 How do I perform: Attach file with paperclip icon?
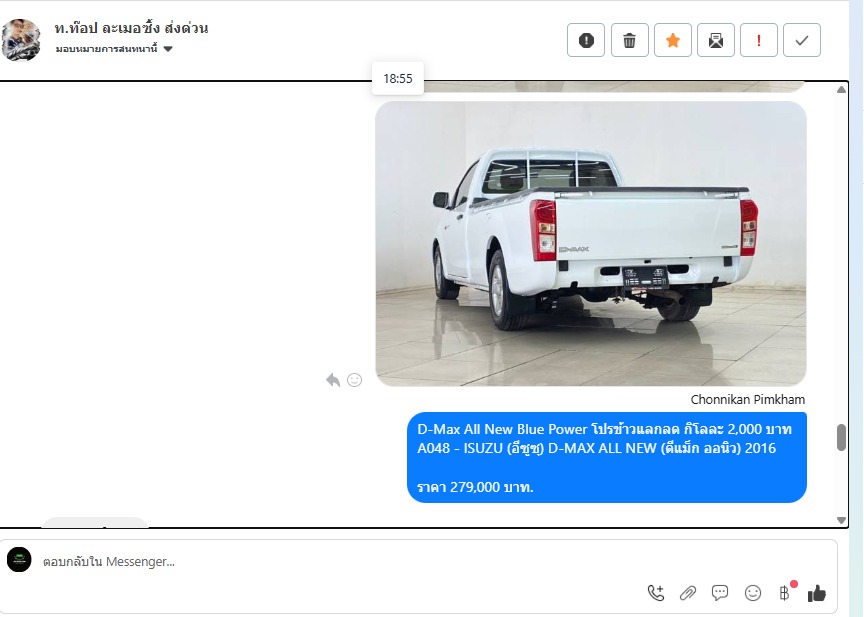(x=688, y=593)
